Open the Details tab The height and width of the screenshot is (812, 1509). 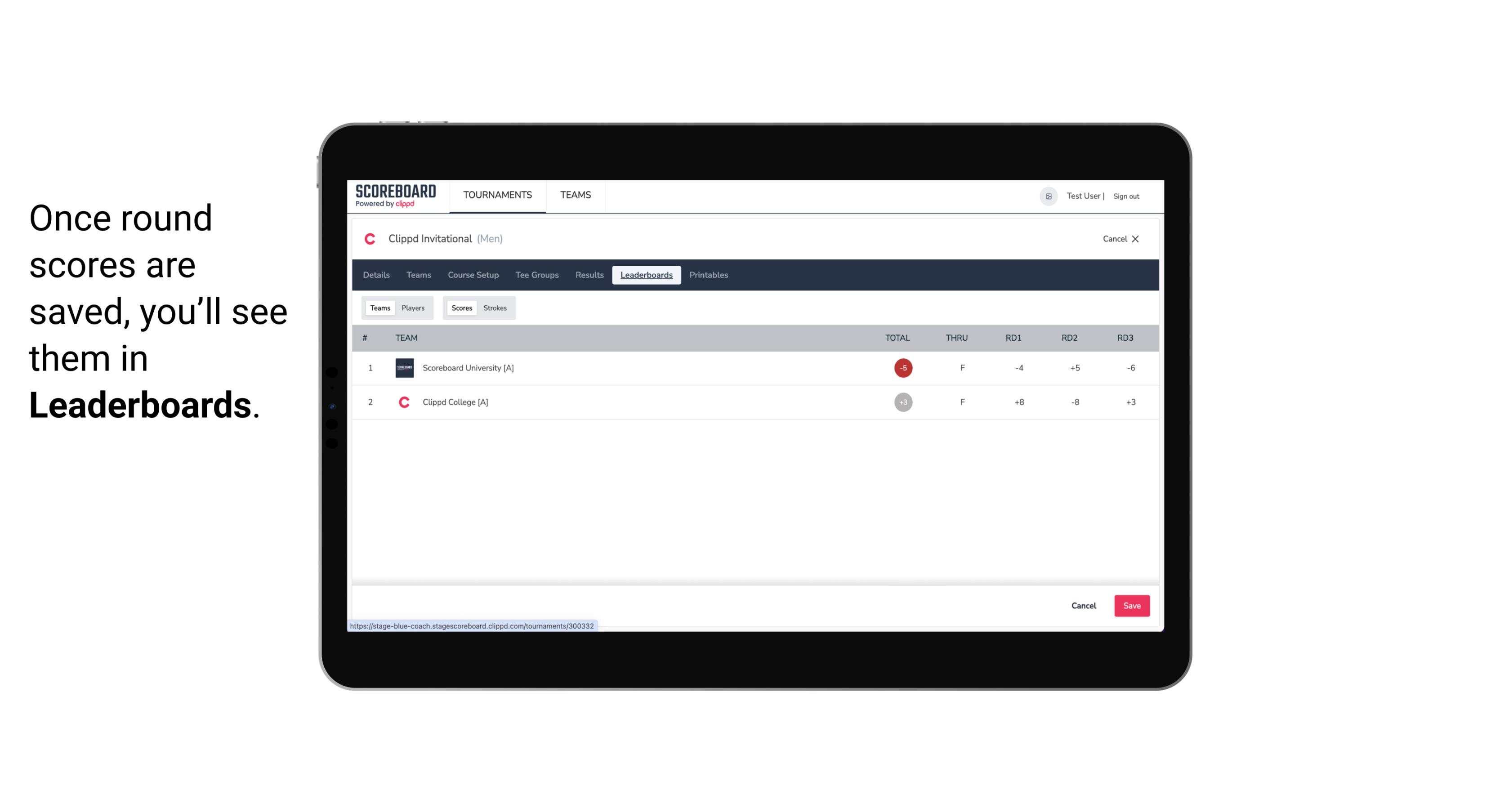point(376,275)
